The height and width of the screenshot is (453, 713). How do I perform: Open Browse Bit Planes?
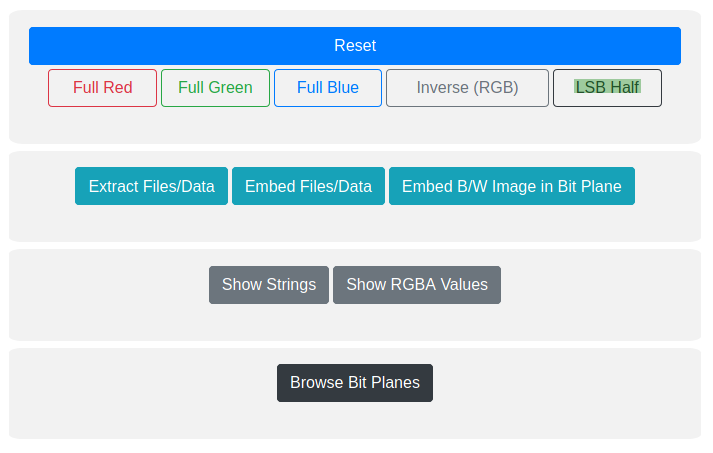click(x=355, y=383)
